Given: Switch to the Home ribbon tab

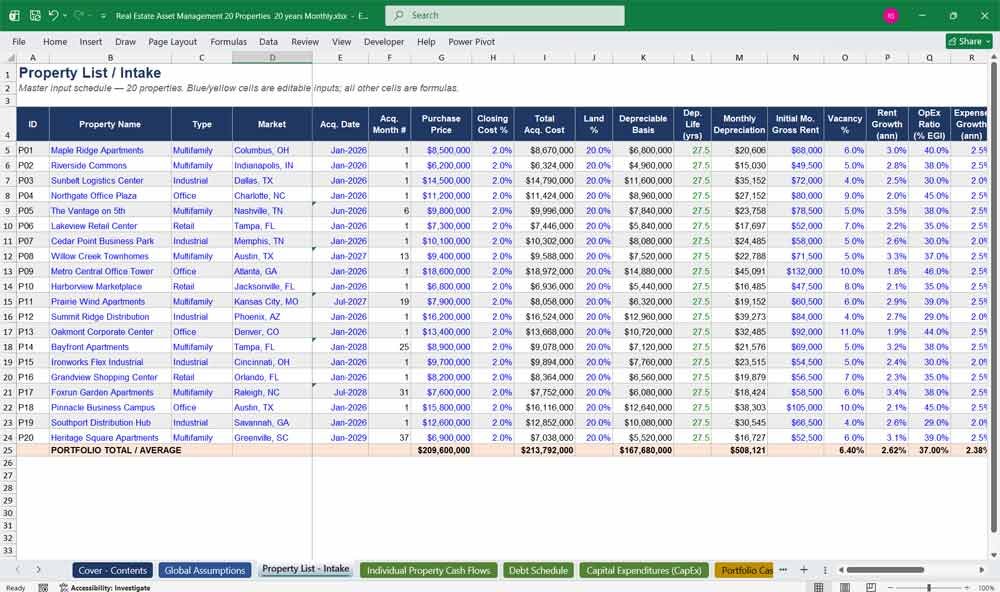Looking at the screenshot, I should point(55,41).
